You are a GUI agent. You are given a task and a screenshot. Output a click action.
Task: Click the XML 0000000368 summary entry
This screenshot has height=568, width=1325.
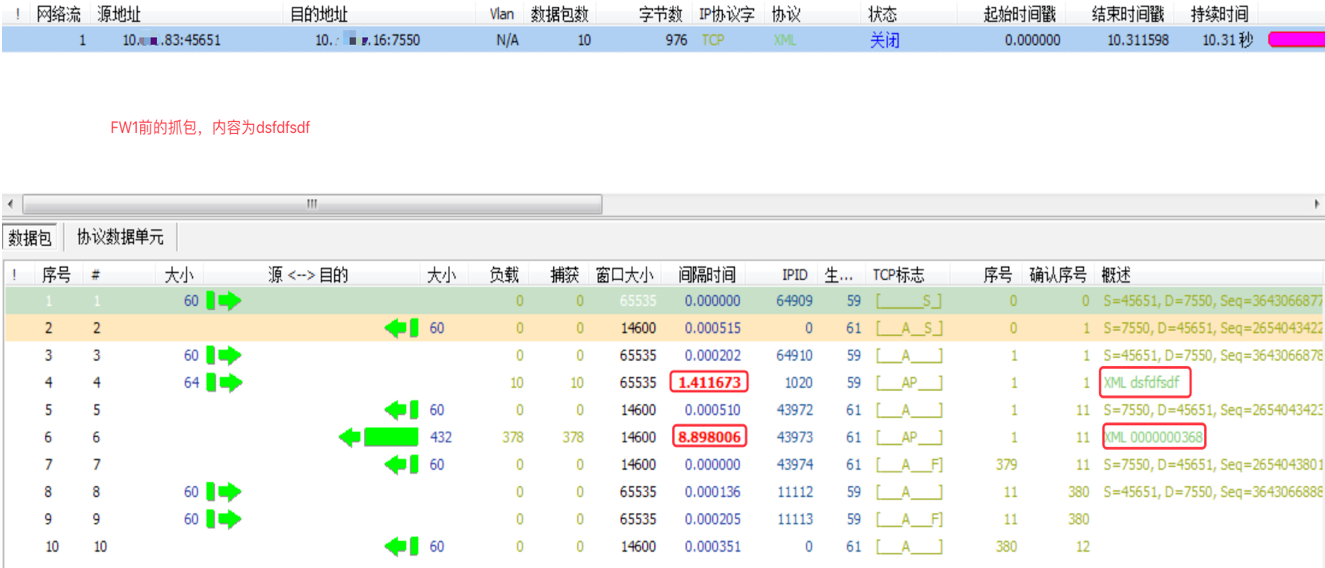pyautogui.click(x=1153, y=437)
